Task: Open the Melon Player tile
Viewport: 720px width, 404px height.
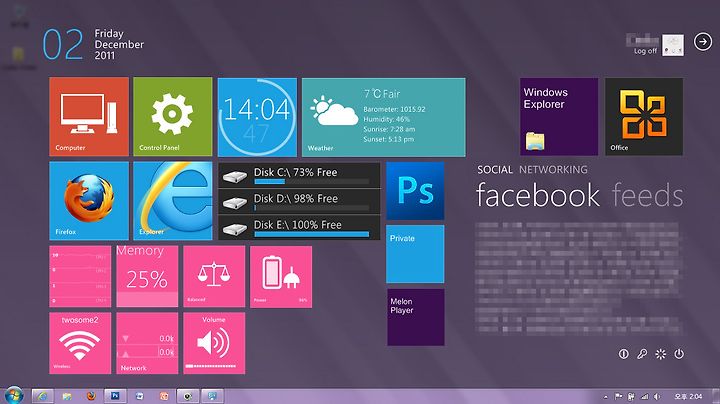Action: click(x=416, y=317)
